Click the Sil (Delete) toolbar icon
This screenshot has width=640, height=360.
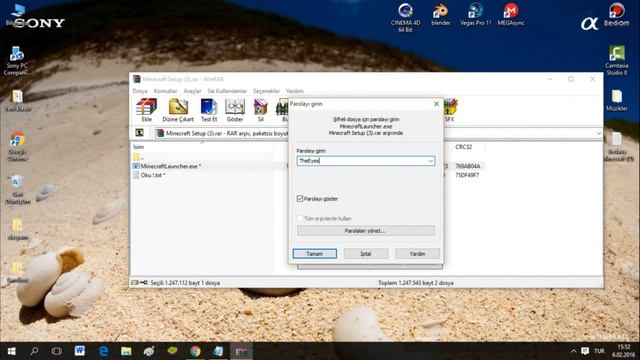click(x=260, y=110)
